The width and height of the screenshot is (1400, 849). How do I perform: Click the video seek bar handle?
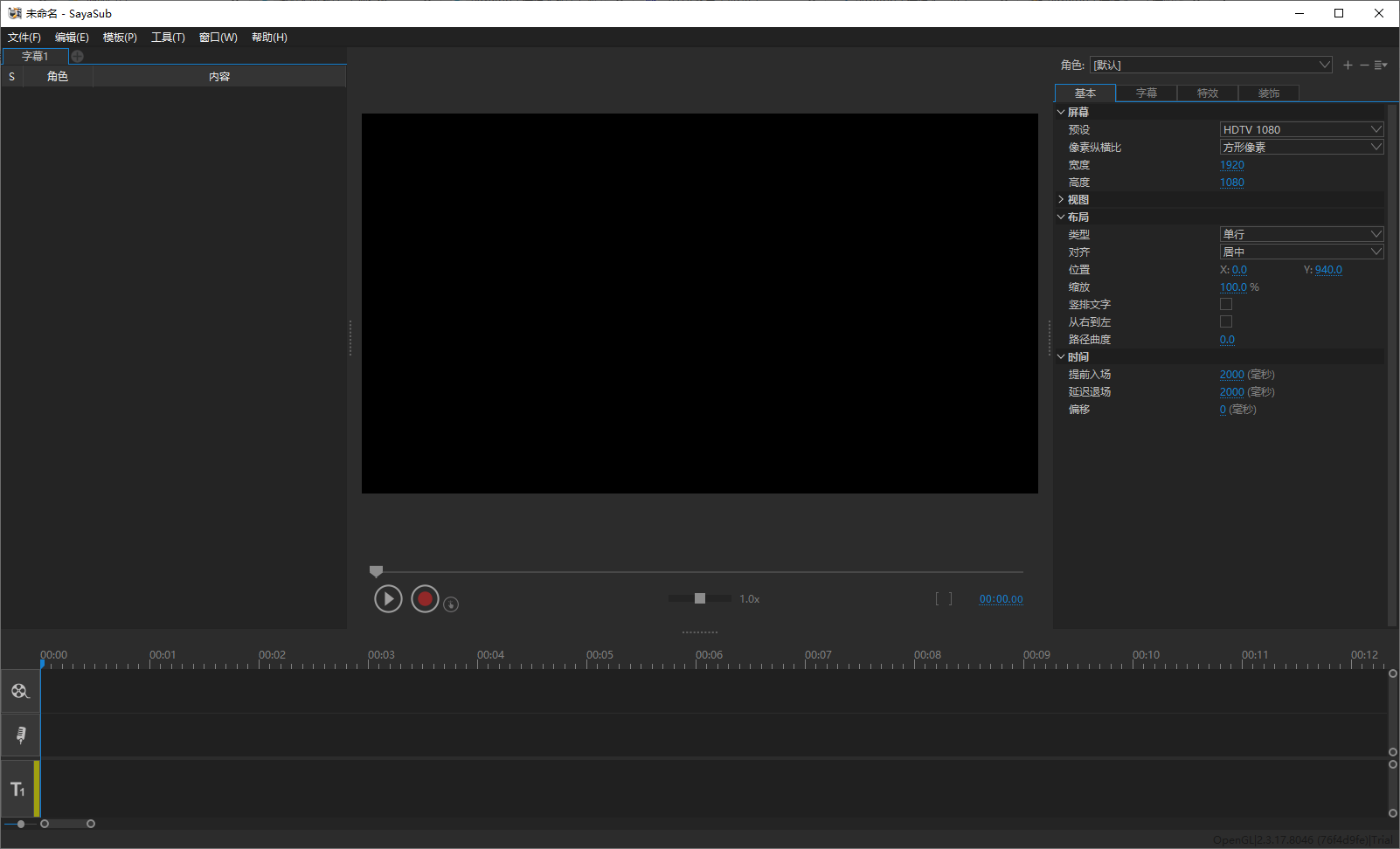click(376, 571)
